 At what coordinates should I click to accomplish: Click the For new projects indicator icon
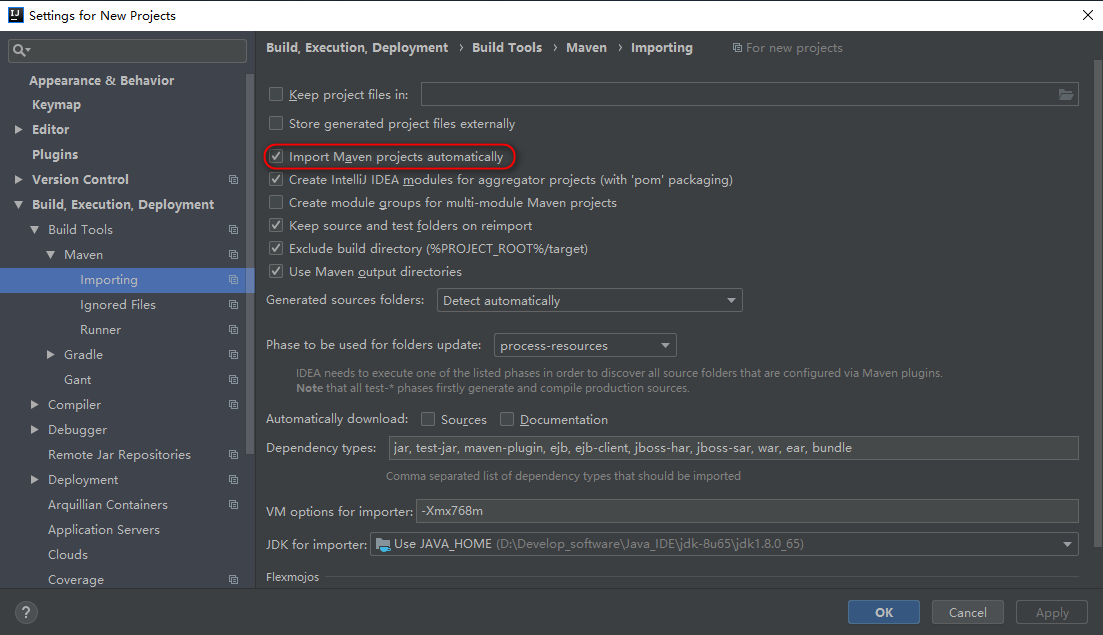(737, 48)
